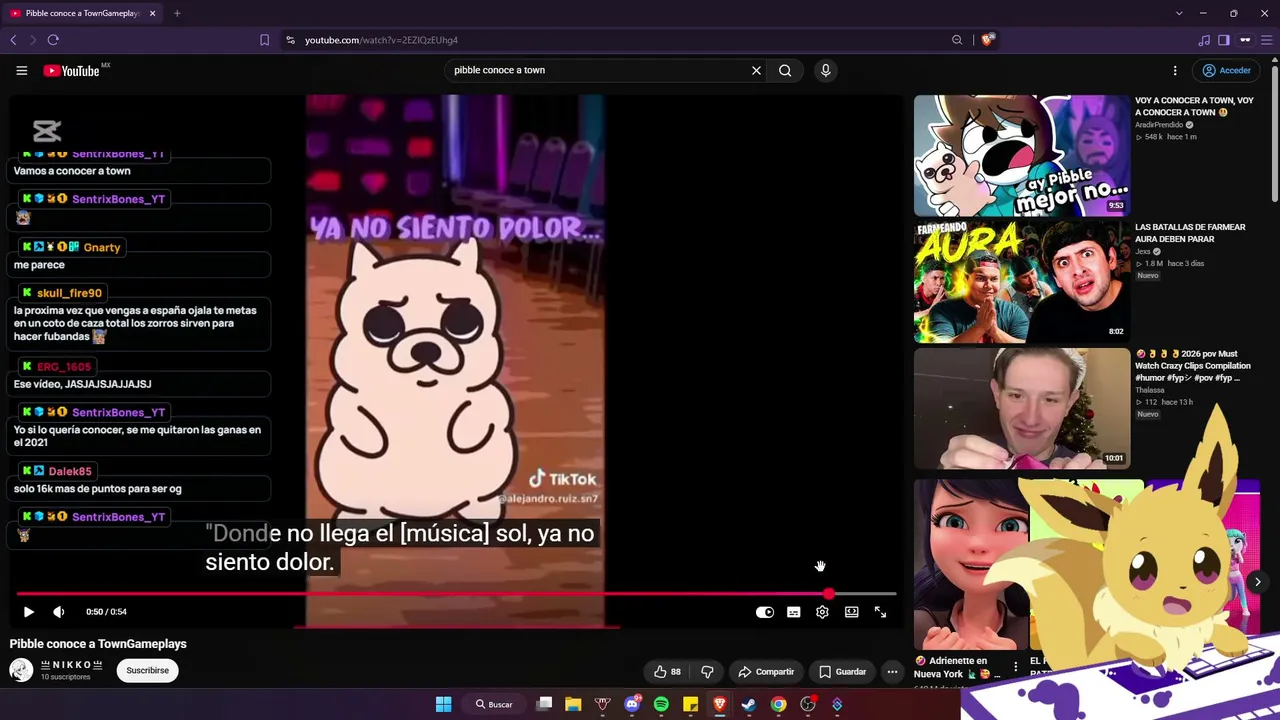Sign in with the Acceder button
The image size is (1280, 720).
[x=1227, y=71]
